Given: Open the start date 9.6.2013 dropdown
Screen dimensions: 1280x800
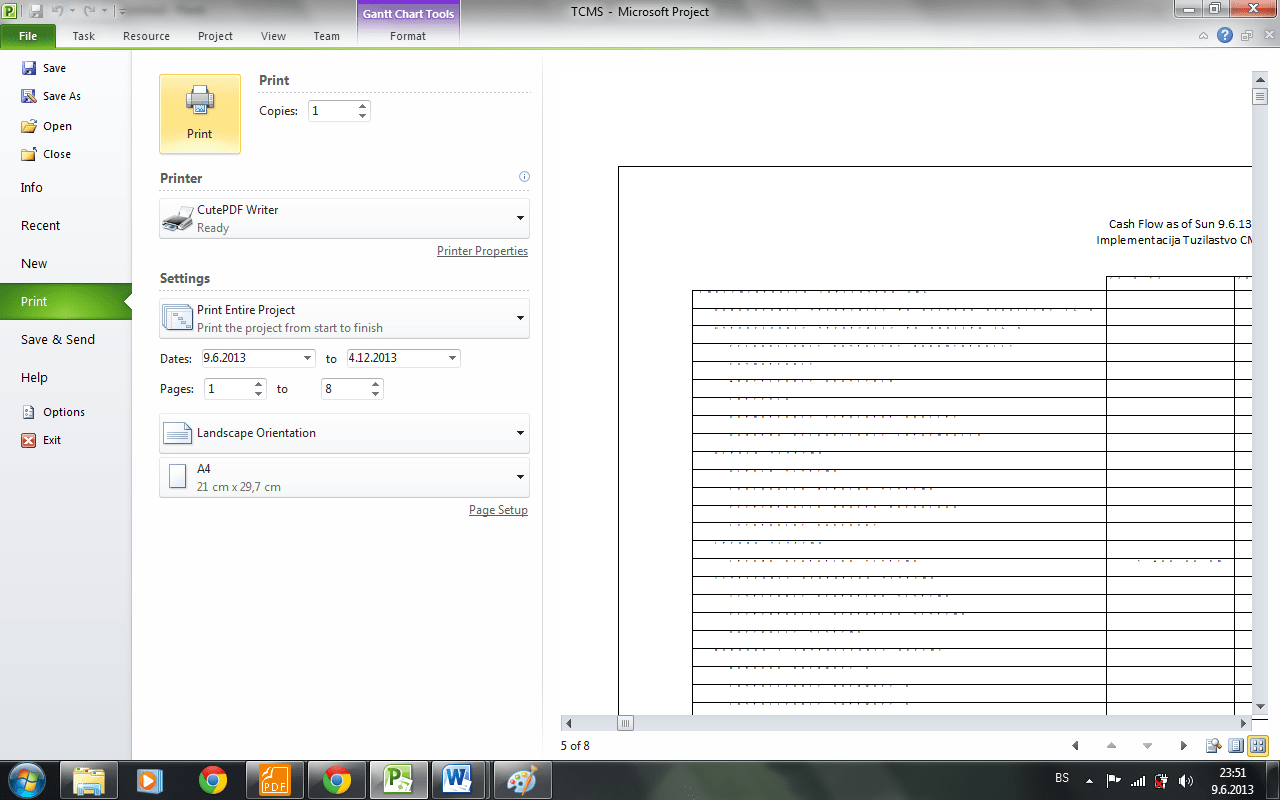Looking at the screenshot, I should point(306,358).
